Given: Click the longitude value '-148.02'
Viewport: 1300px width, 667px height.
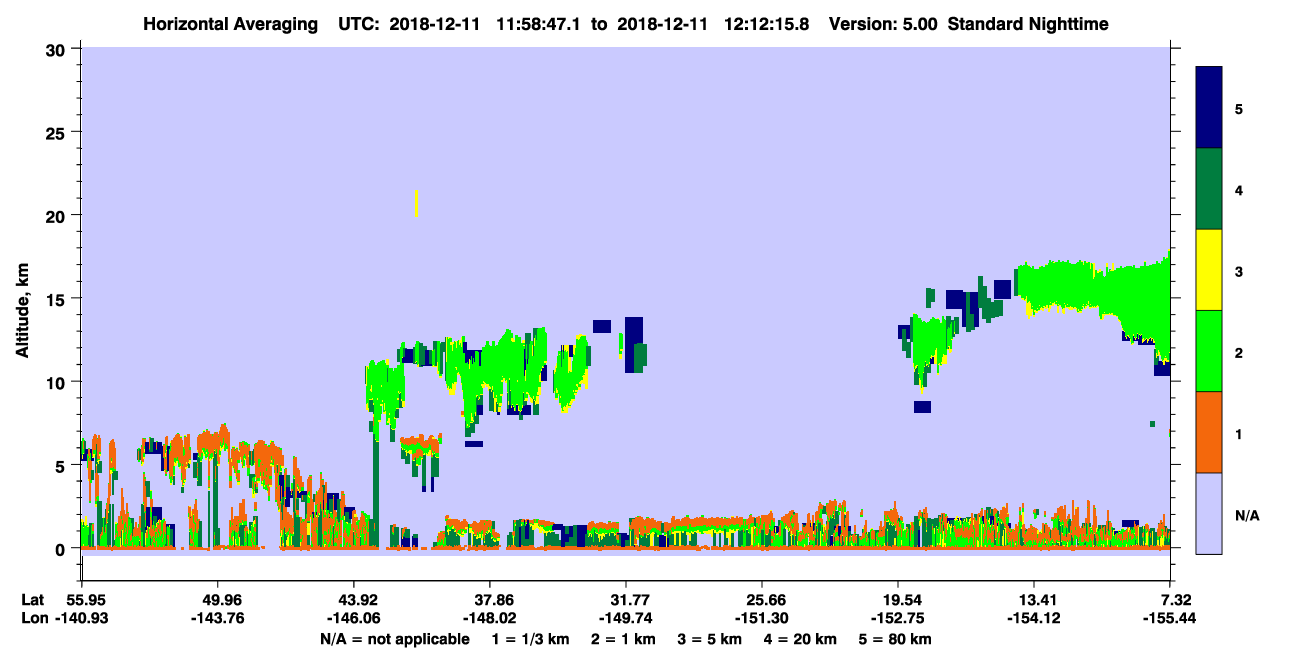Looking at the screenshot, I should 489,619.
